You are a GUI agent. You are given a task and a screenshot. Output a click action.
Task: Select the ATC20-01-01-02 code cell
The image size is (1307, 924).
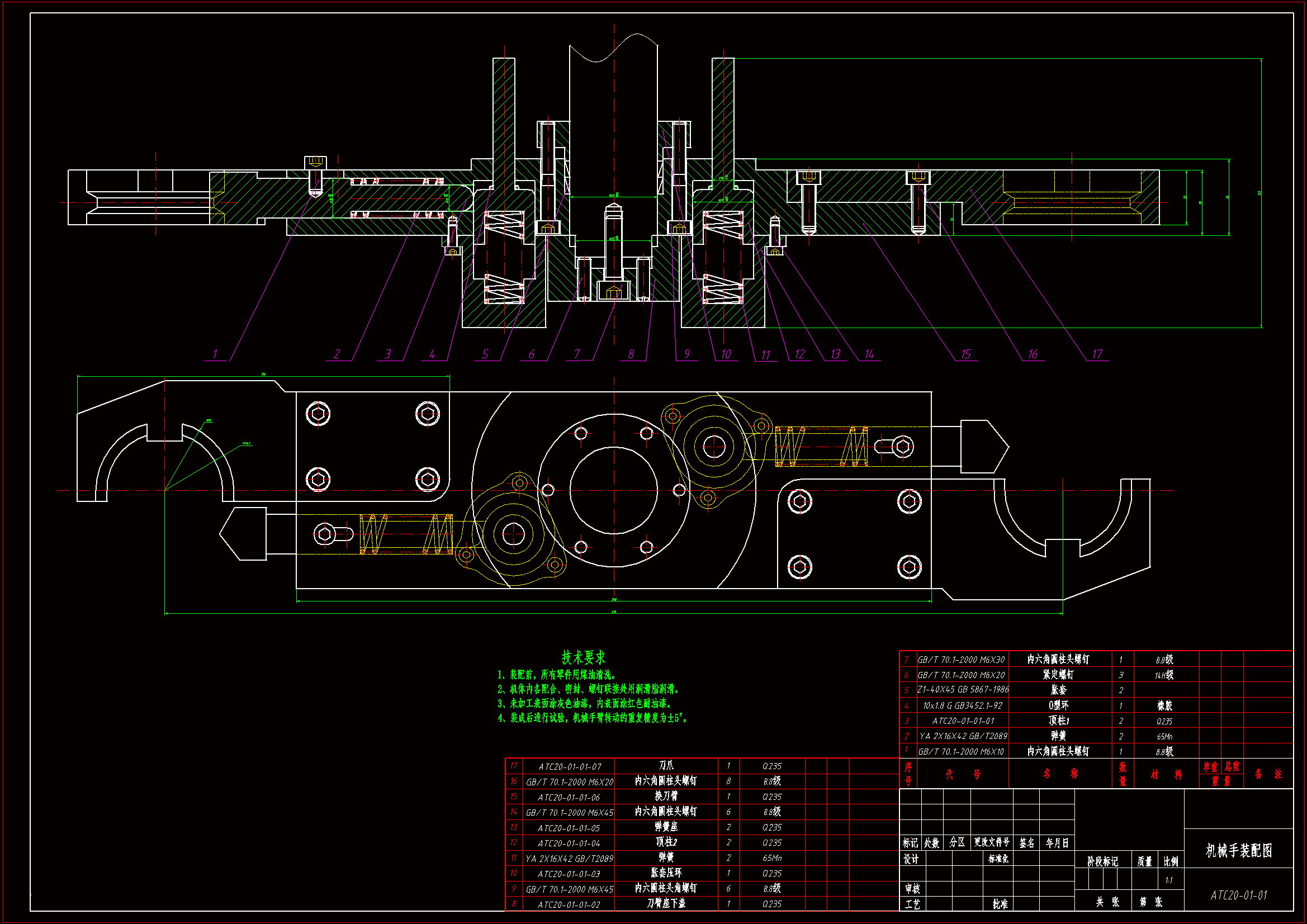[x=569, y=904]
